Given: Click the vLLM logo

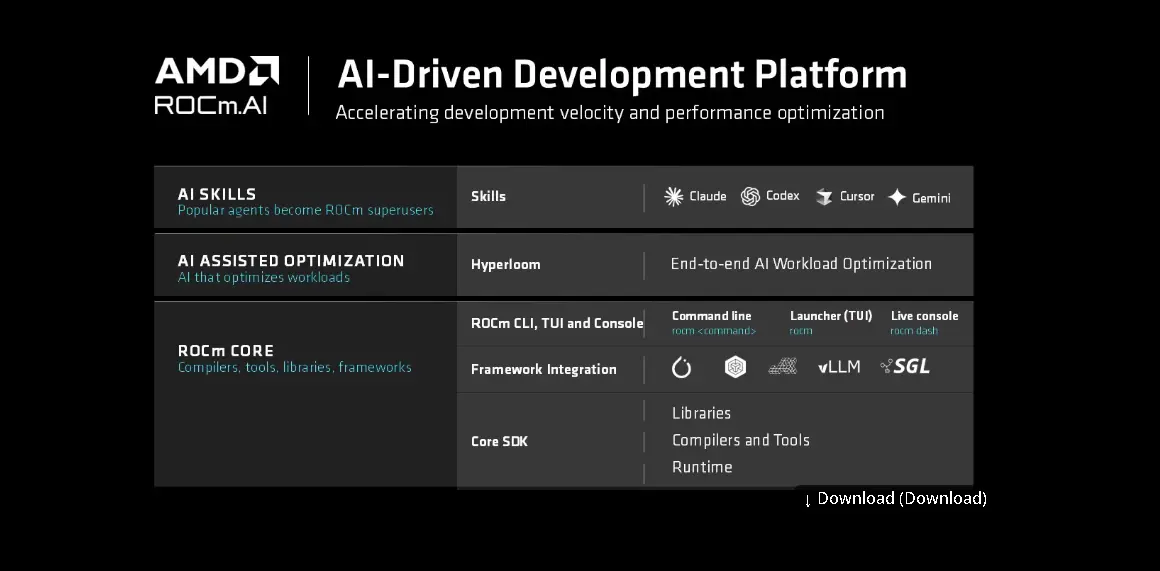Looking at the screenshot, I should click(839, 367).
